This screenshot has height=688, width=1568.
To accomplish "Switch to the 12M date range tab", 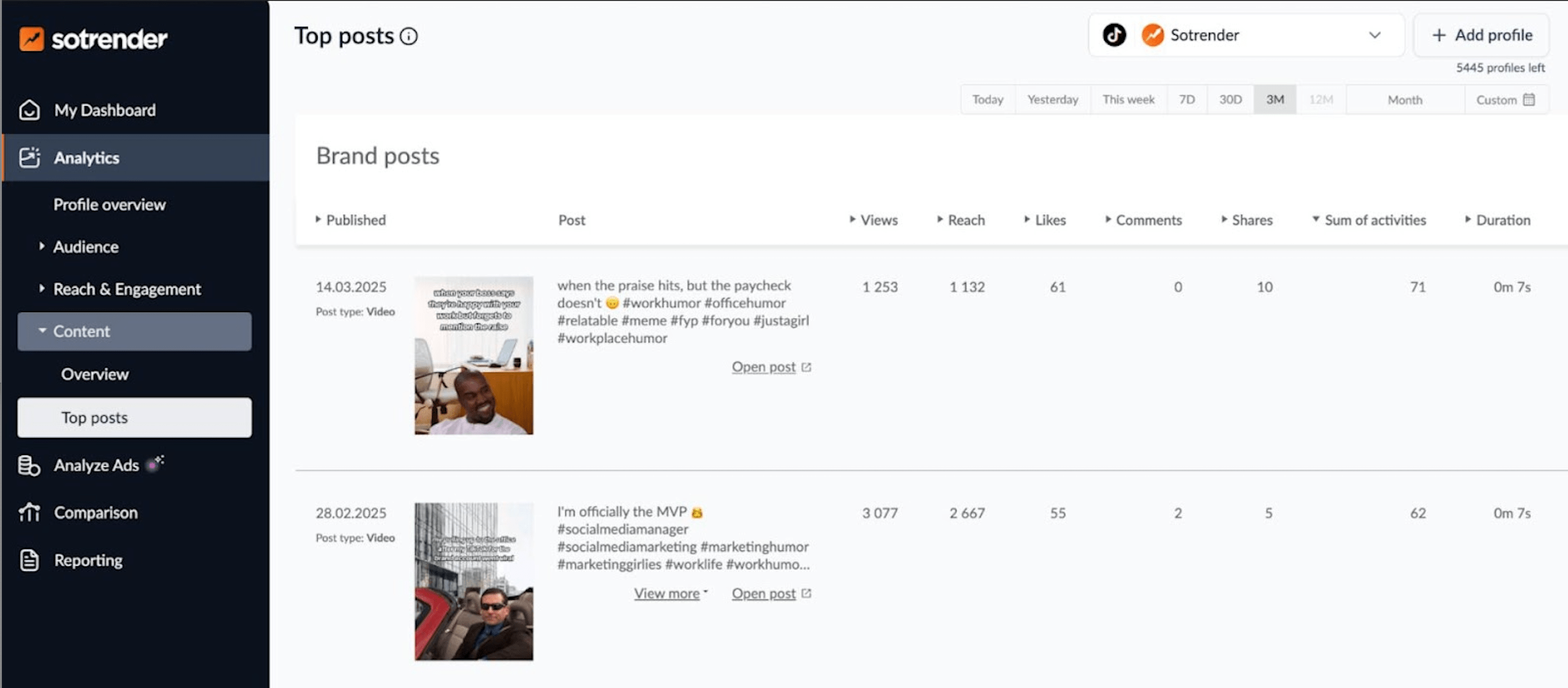I will coord(1320,99).
